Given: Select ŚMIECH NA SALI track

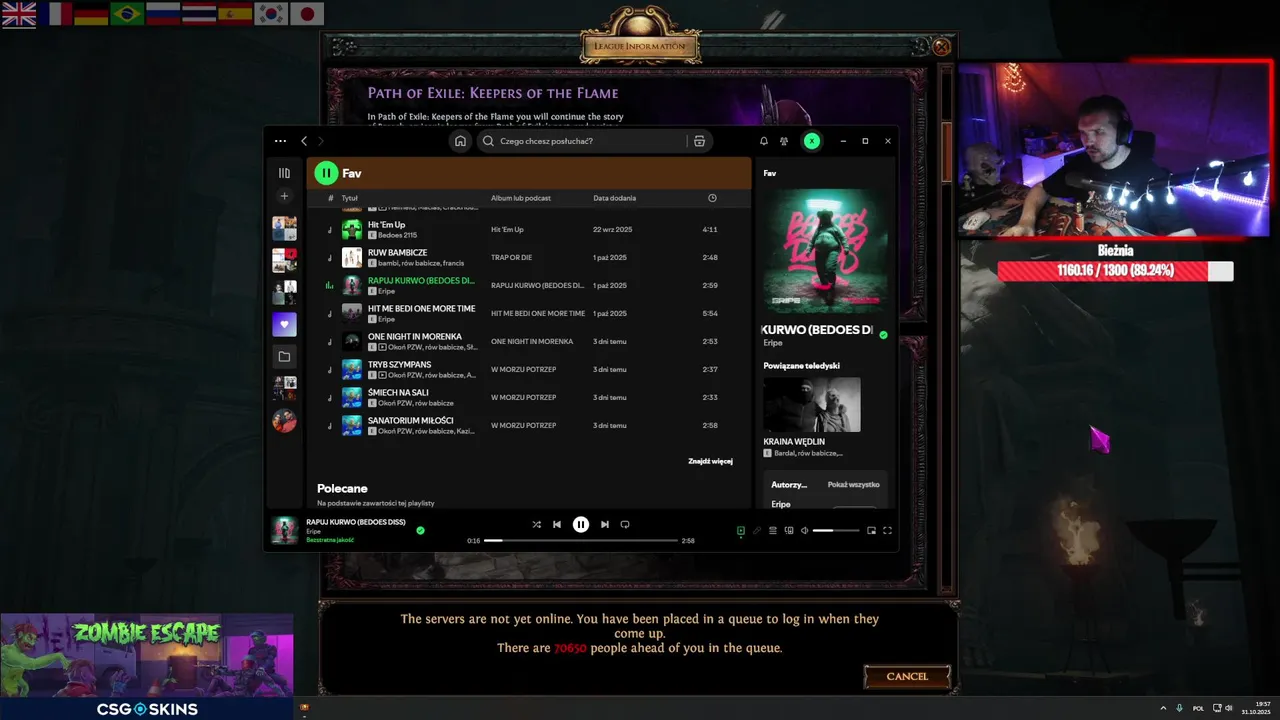Looking at the screenshot, I should (x=396, y=393).
